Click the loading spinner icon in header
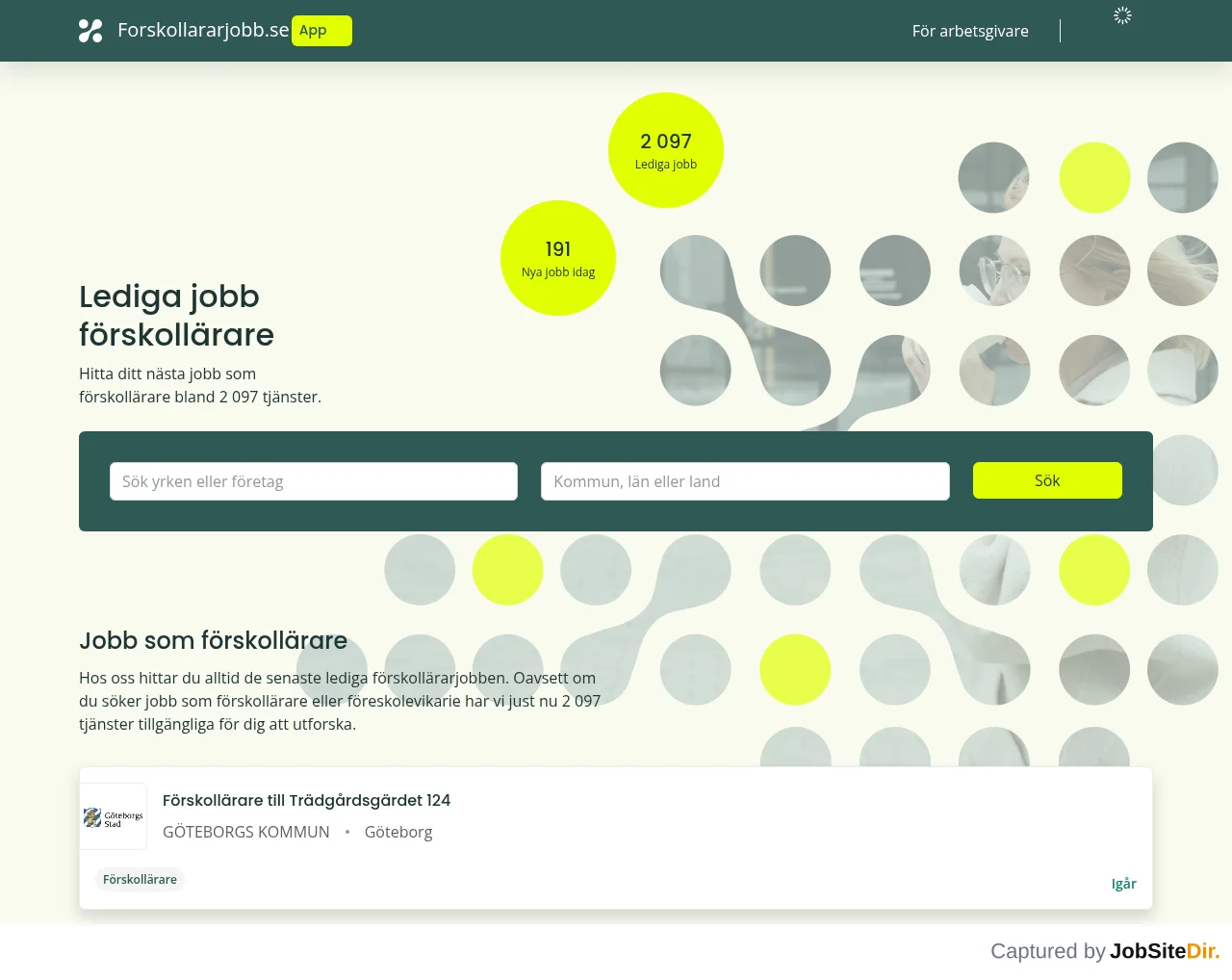Image resolution: width=1232 pixels, height=980 pixels. 1122,15
